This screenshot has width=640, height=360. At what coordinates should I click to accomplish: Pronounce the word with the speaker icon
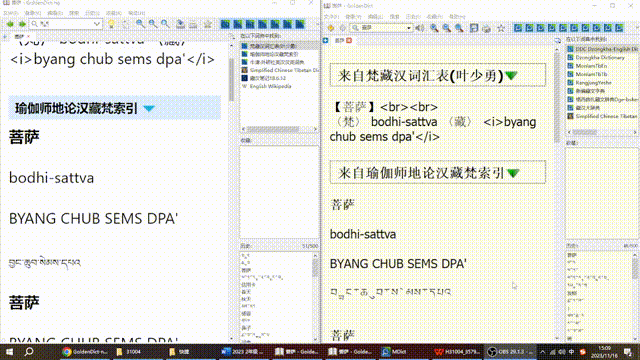[x=419, y=28]
